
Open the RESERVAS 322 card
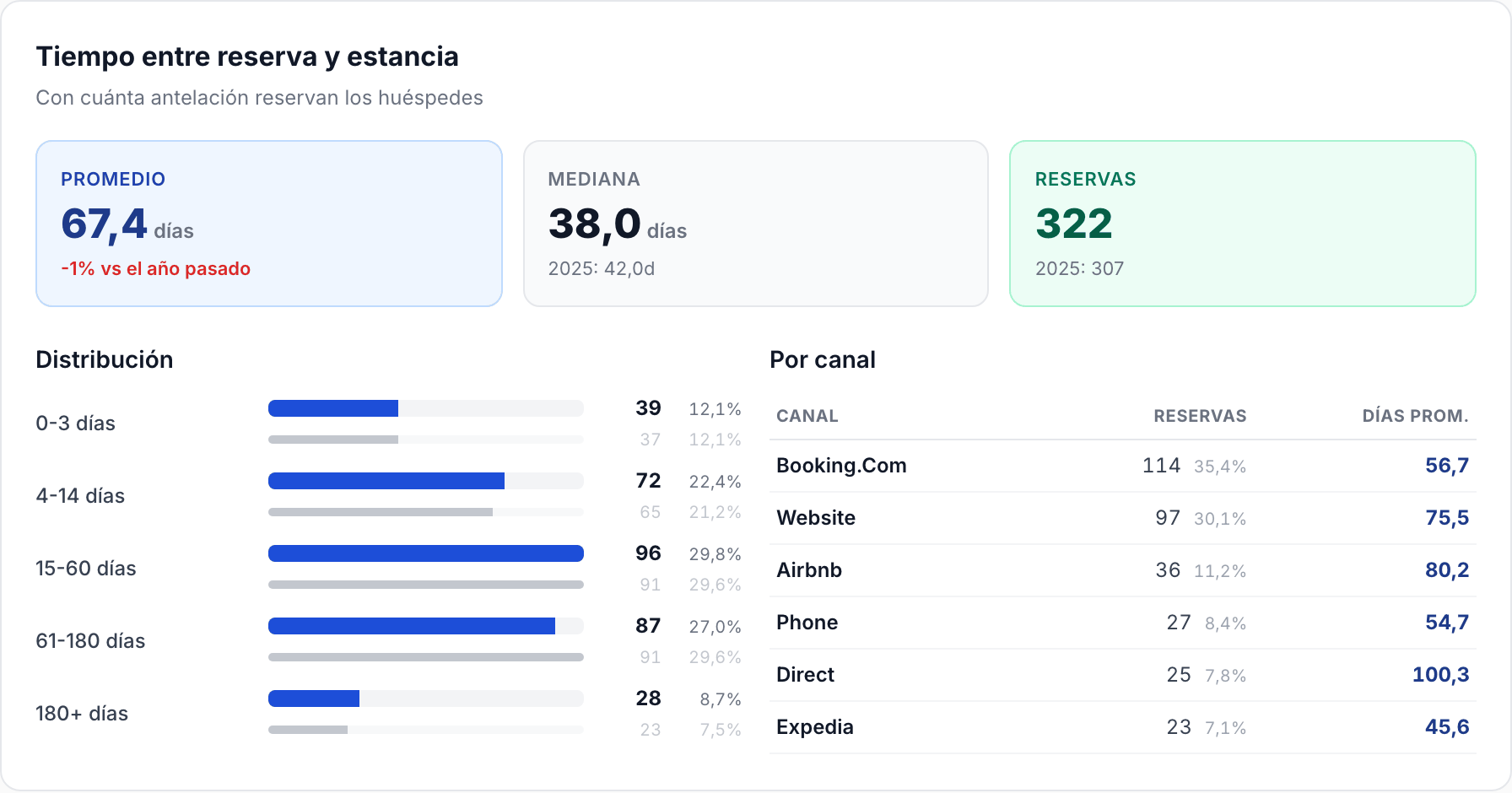point(1243,224)
